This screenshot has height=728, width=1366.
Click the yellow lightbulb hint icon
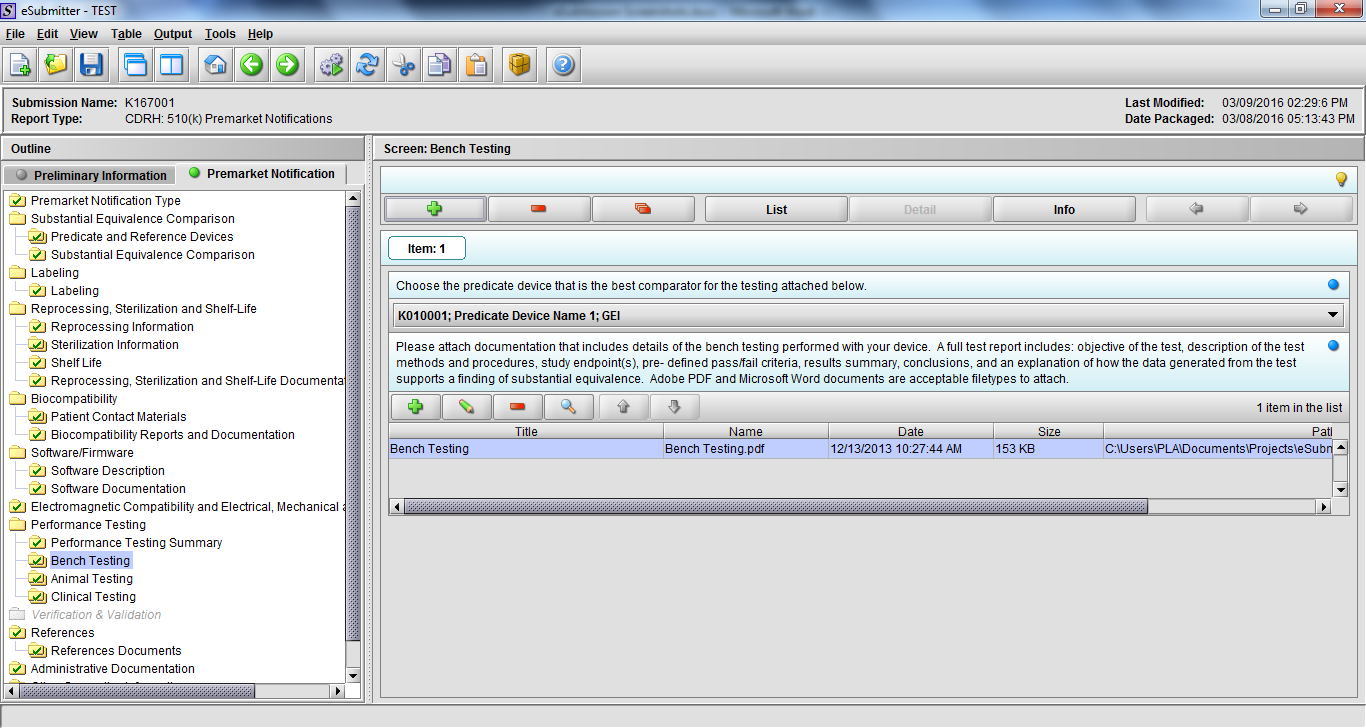point(1342,179)
